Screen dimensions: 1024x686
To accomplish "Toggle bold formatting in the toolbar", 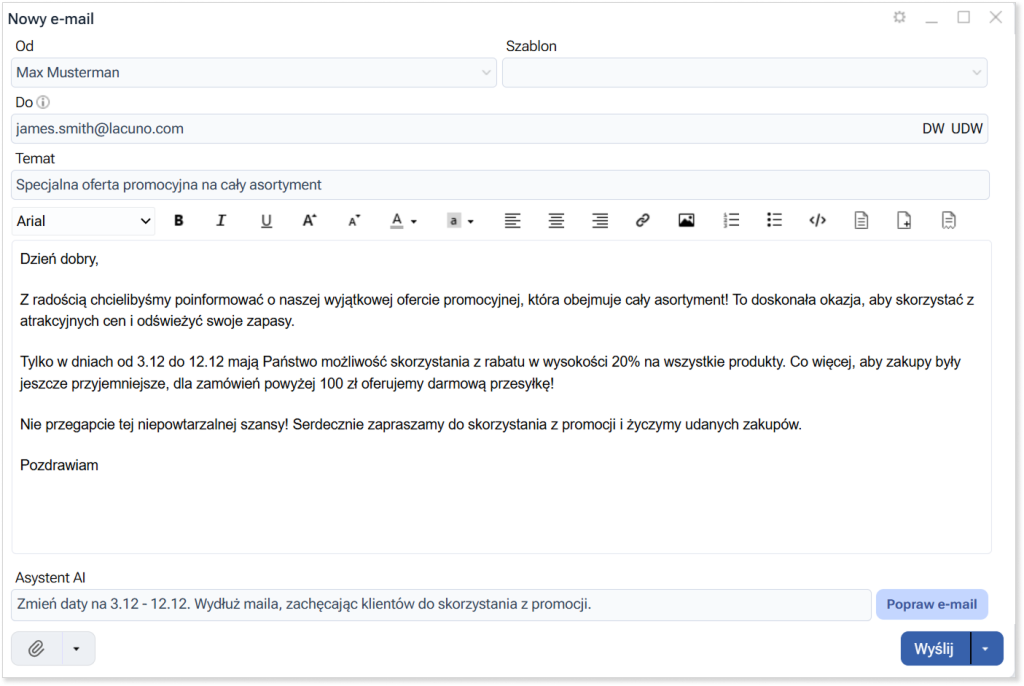I will [179, 221].
